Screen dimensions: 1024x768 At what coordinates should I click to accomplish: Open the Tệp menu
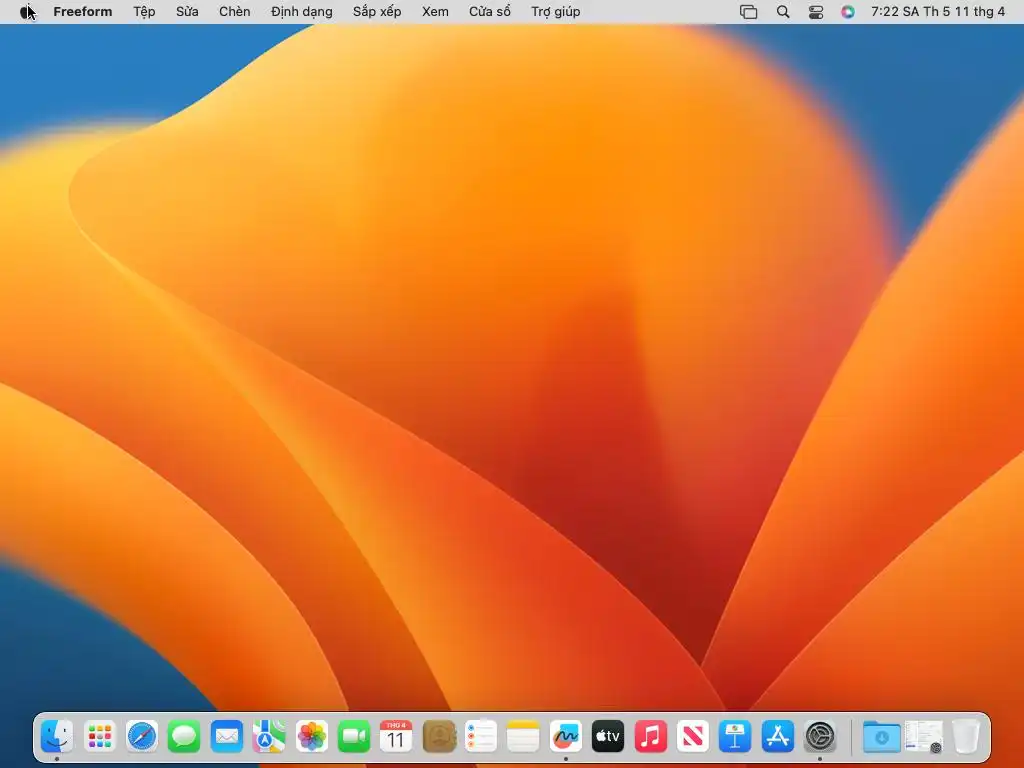tap(144, 12)
